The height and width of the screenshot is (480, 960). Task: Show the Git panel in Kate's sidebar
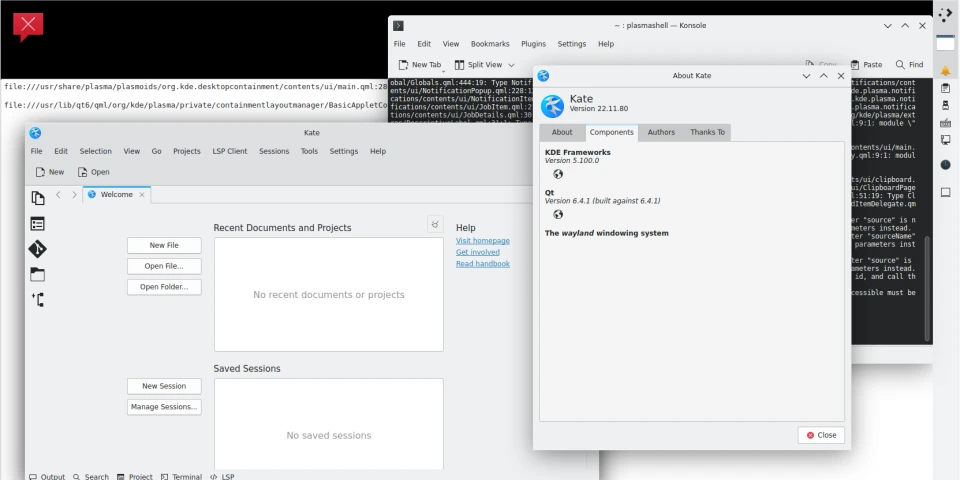tap(38, 249)
